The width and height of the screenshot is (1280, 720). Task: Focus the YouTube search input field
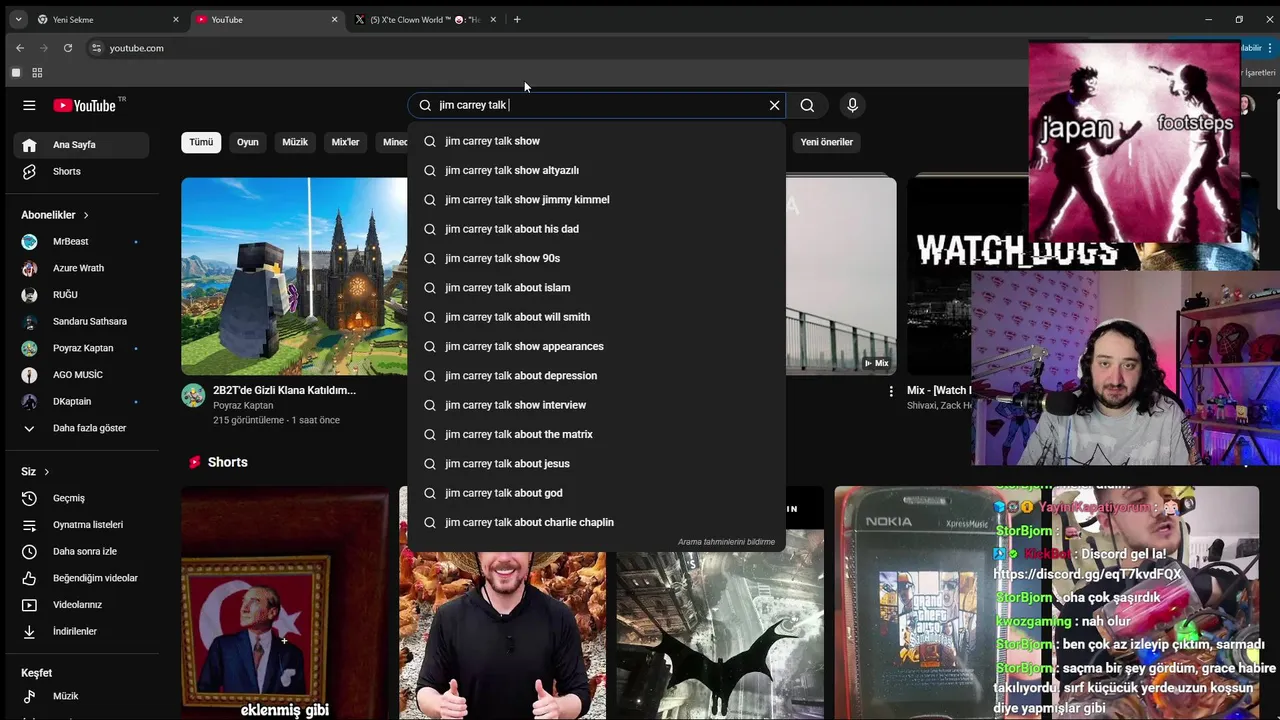598,105
